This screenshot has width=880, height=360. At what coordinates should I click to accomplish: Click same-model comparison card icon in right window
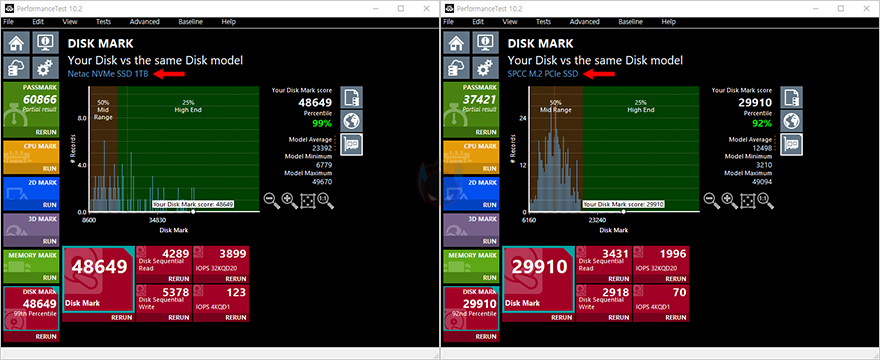tap(791, 144)
